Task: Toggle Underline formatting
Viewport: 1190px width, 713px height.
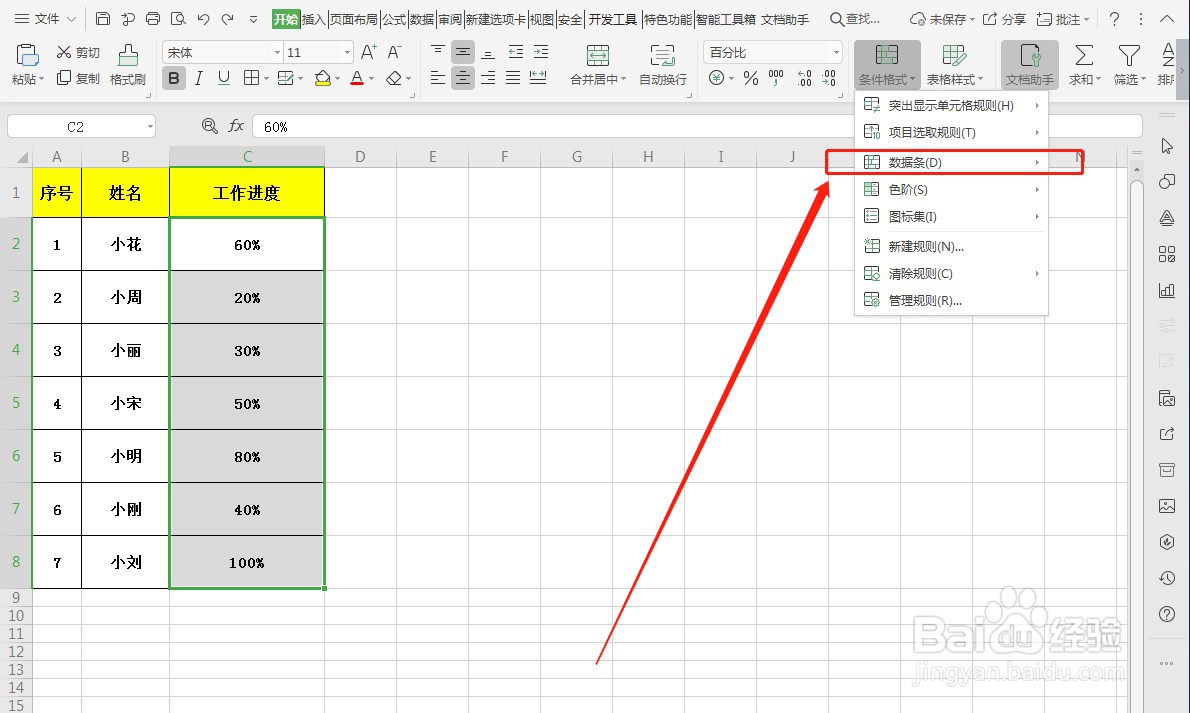Action: pyautogui.click(x=224, y=78)
